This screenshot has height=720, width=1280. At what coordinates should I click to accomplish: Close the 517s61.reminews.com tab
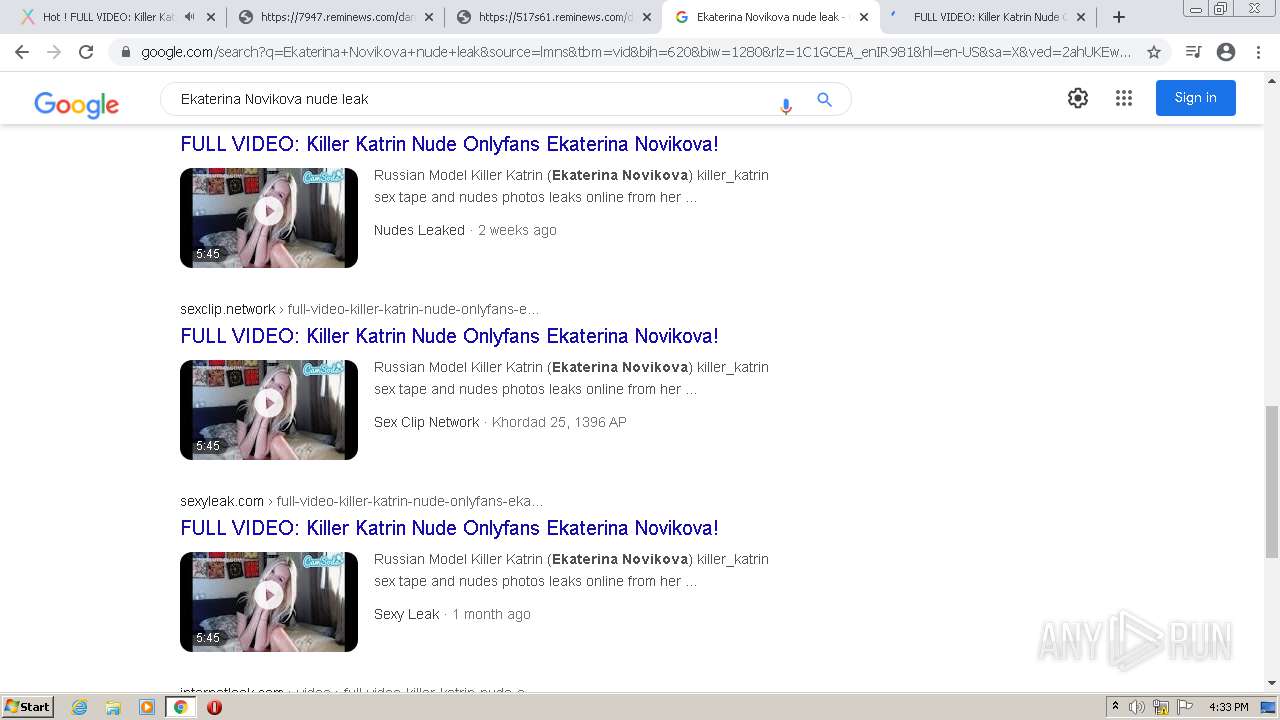click(x=647, y=17)
